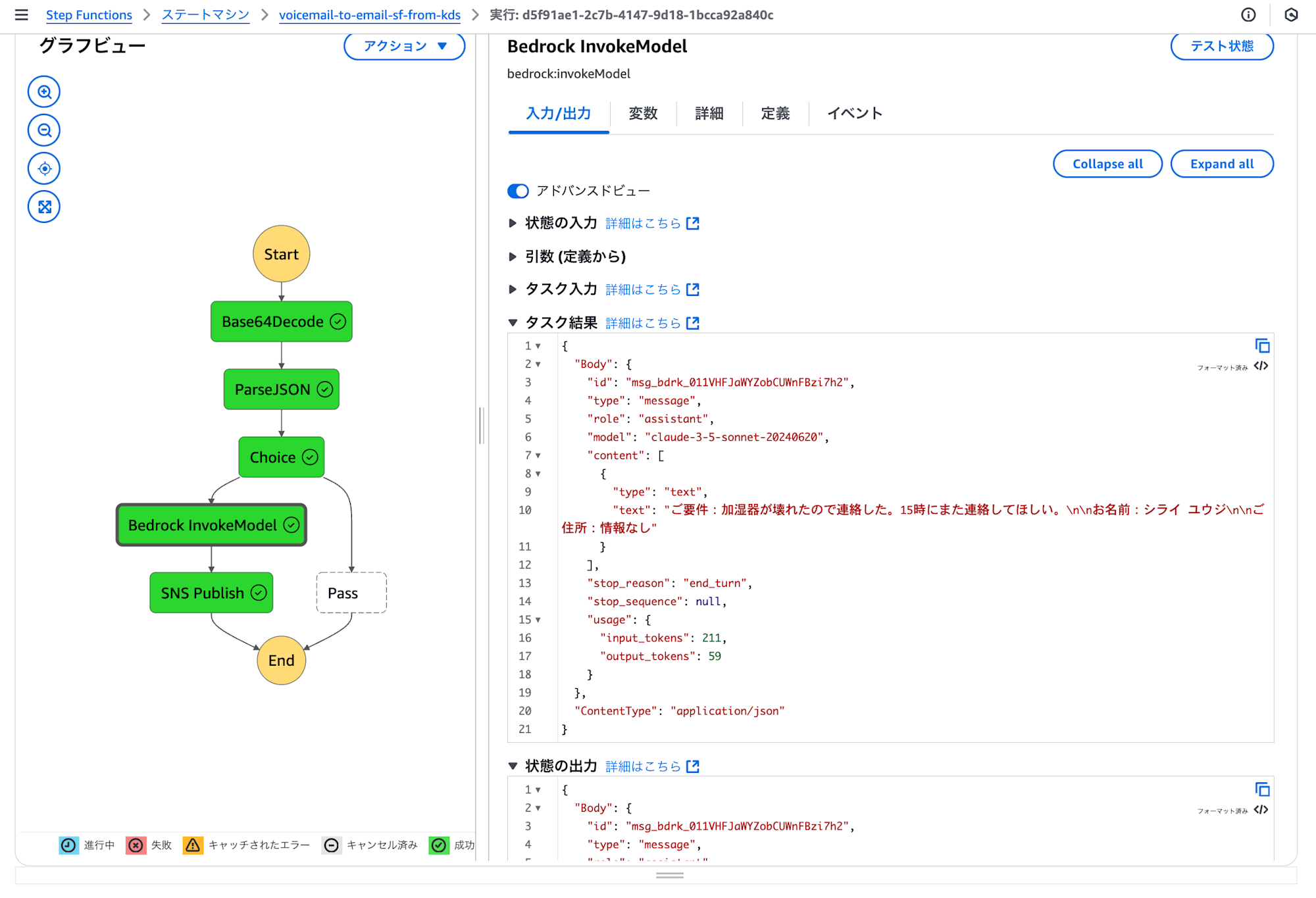Image resolution: width=1316 pixels, height=898 pixels.
Task: Click the vertical panel splitter handle
Action: [482, 425]
